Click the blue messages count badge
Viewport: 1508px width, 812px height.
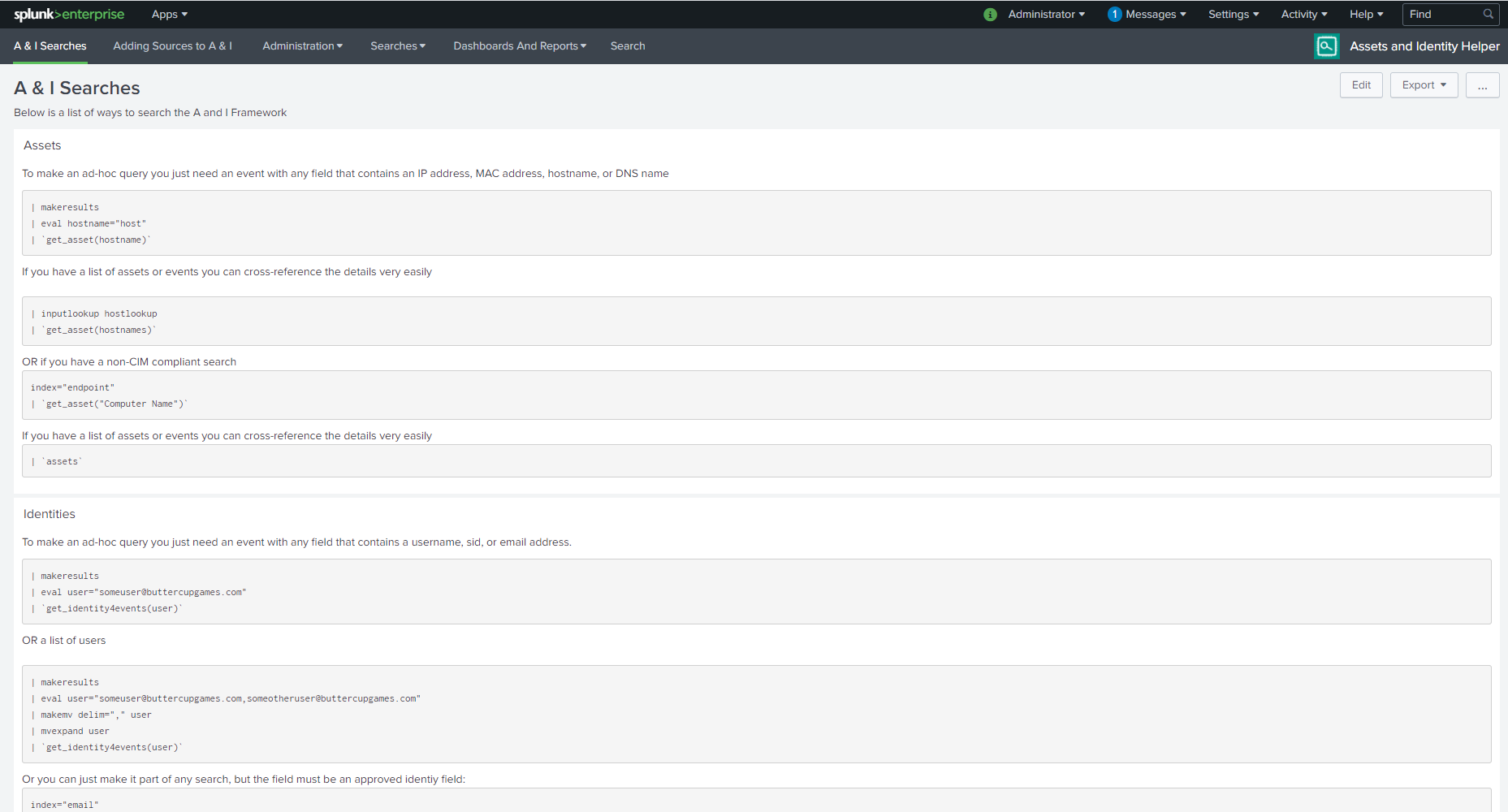(x=1115, y=15)
